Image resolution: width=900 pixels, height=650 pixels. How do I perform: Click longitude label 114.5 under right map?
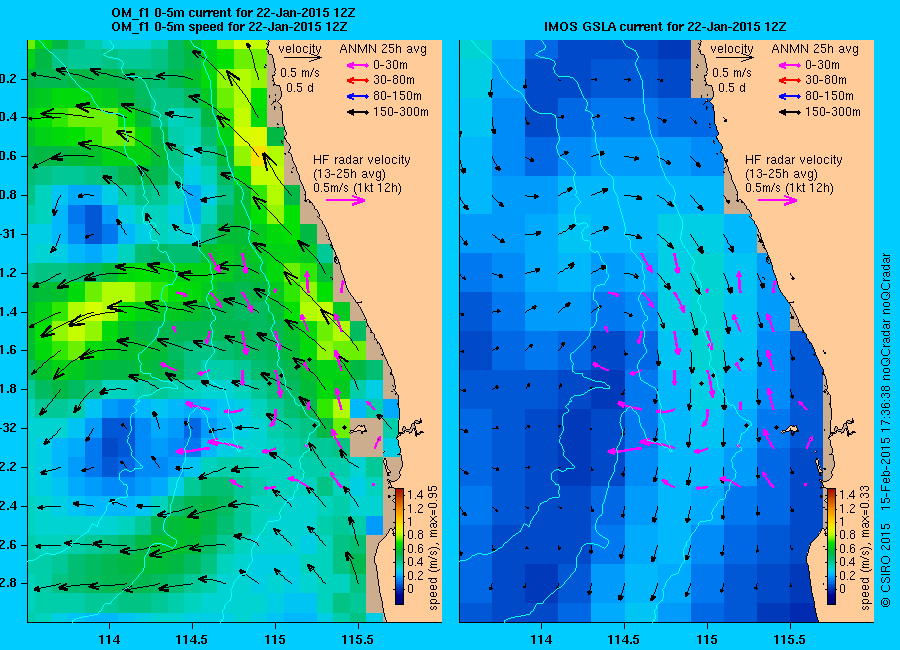click(623, 639)
